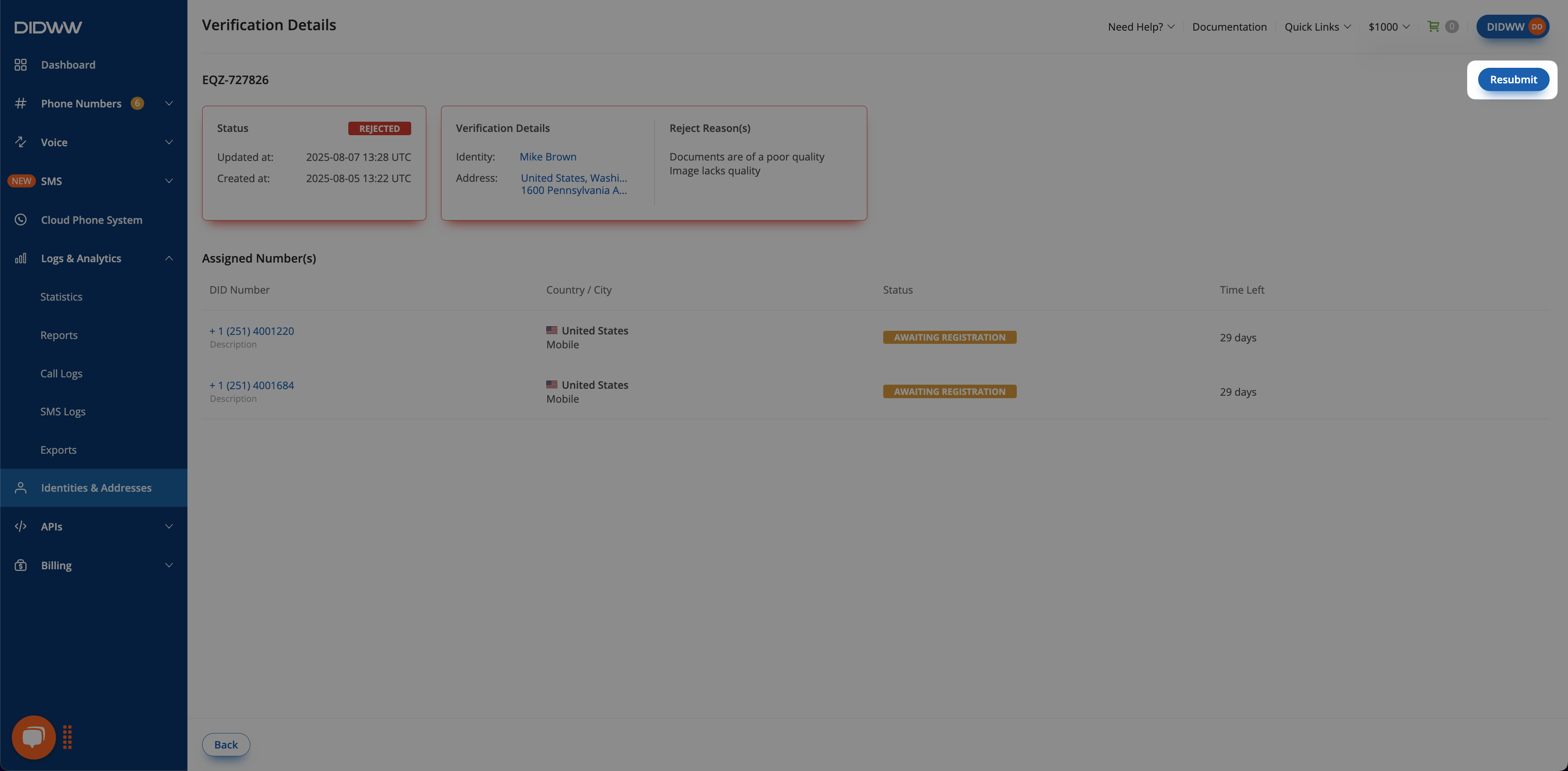Viewport: 1568px width, 771px height.
Task: Click the DID Number column header
Action: (x=239, y=290)
